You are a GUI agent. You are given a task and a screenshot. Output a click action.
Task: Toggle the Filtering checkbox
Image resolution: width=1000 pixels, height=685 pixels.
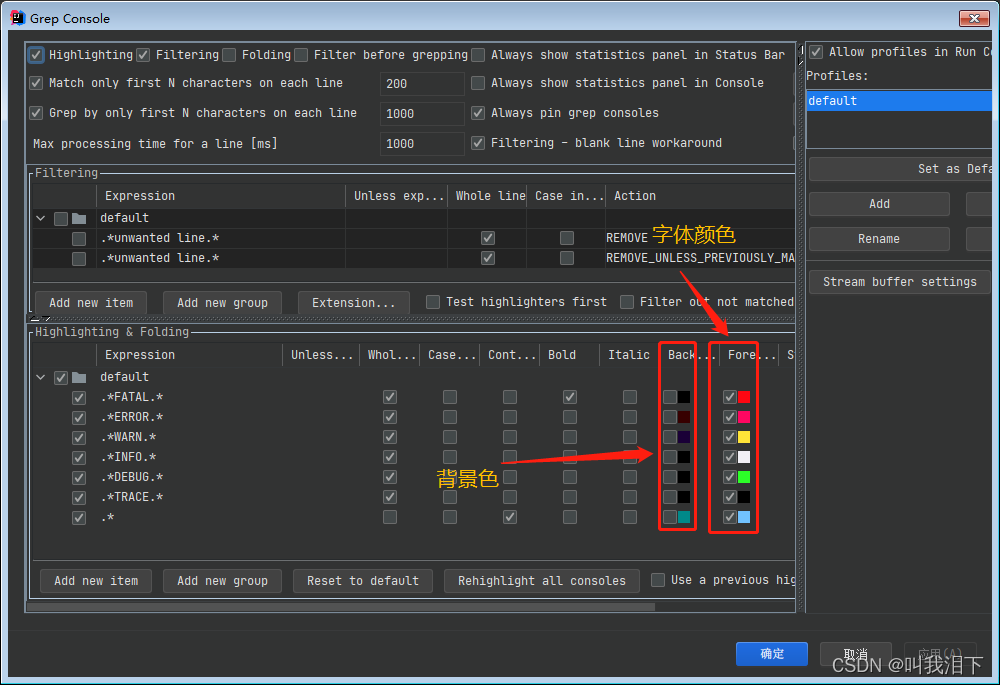pos(143,55)
